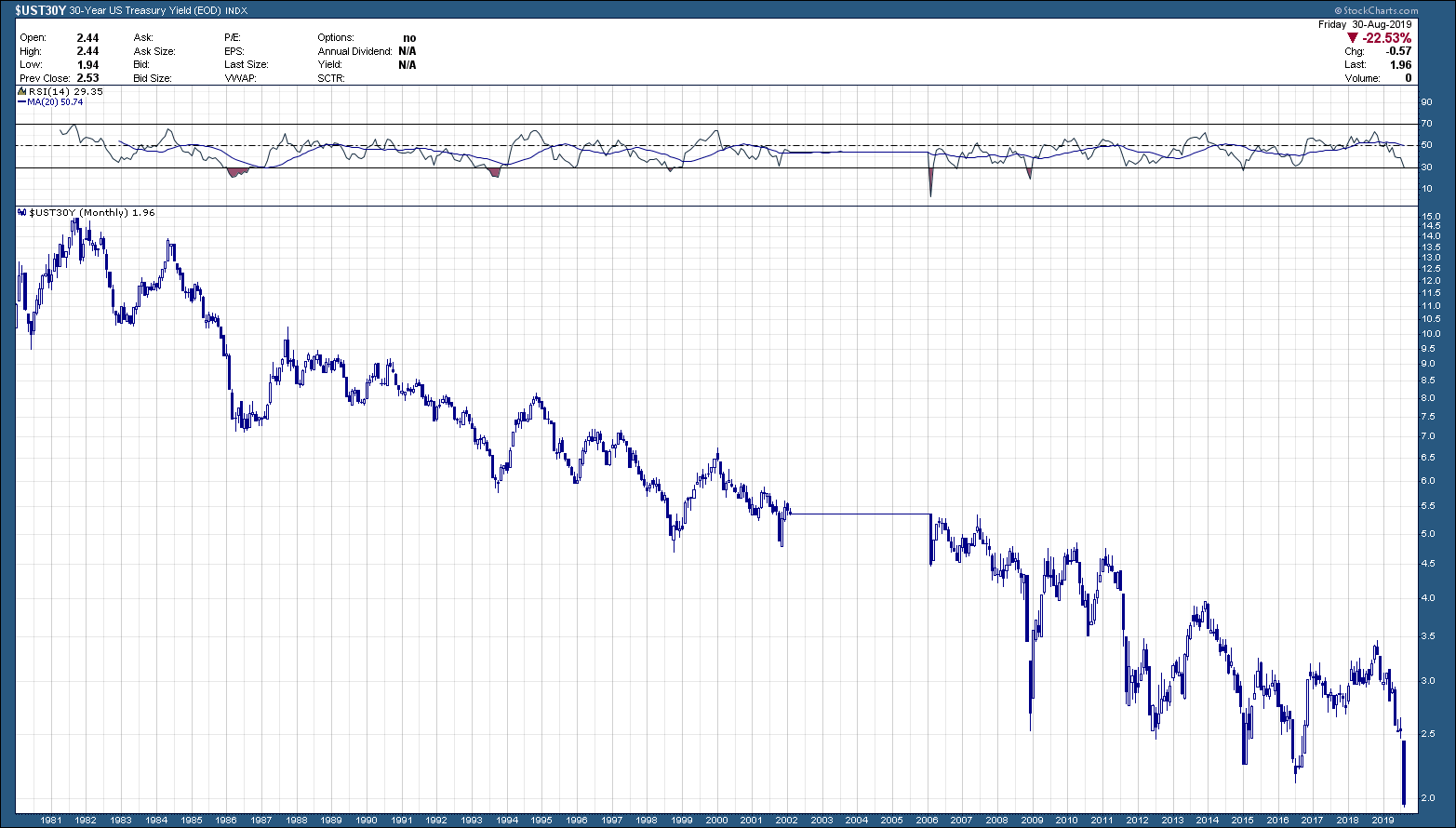Click the MA(20) 50.74 legend text
The width and height of the screenshot is (1456, 828).
tap(55, 102)
